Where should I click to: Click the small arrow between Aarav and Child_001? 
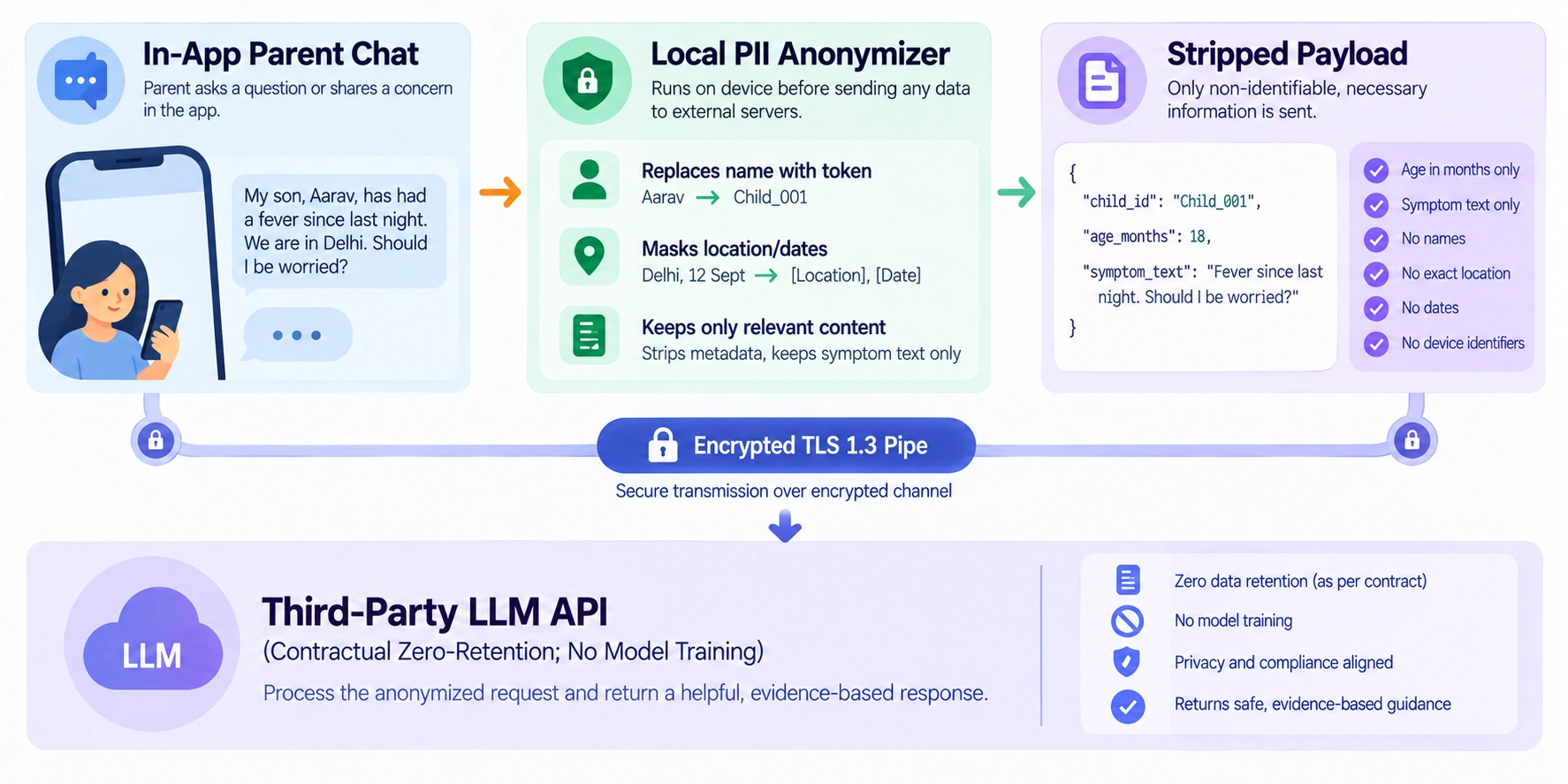[708, 198]
